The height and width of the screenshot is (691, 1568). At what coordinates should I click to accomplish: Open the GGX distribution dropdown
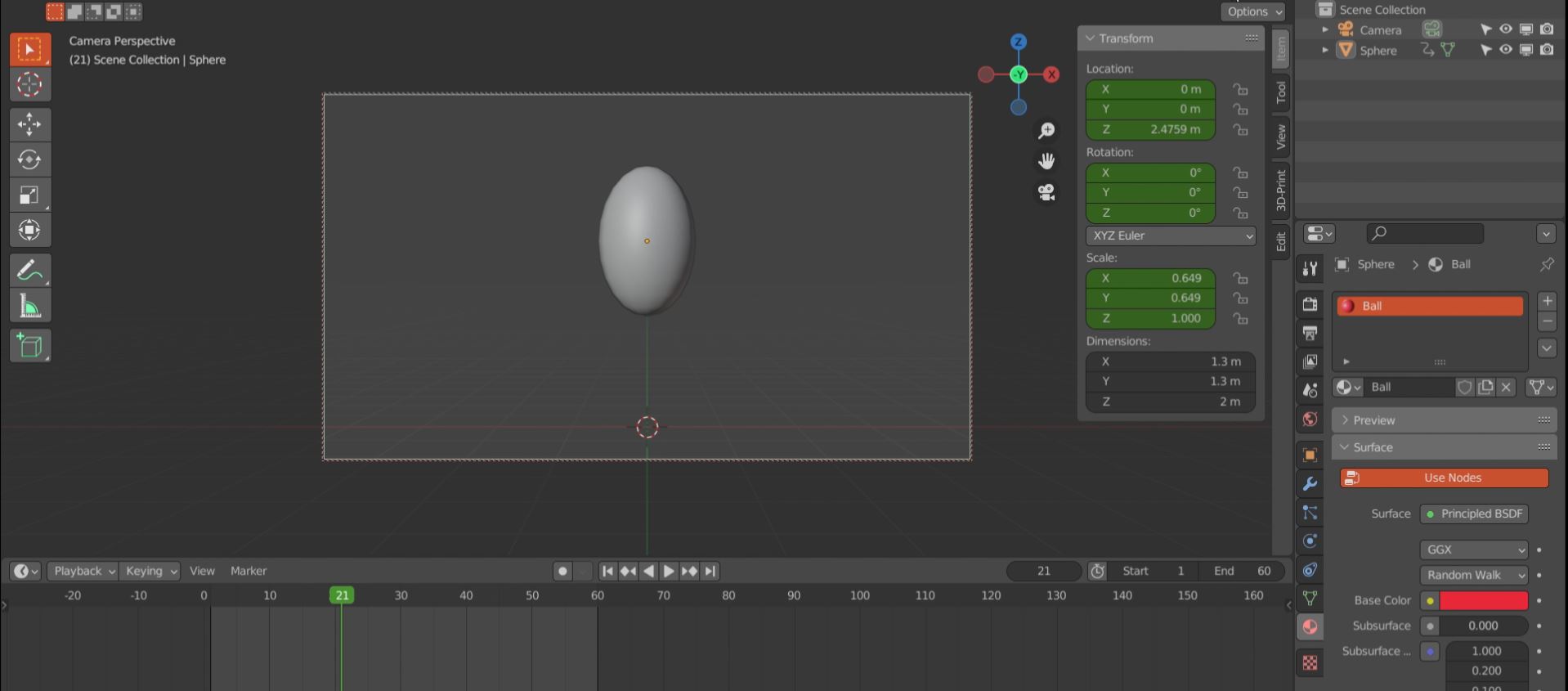coord(1474,550)
